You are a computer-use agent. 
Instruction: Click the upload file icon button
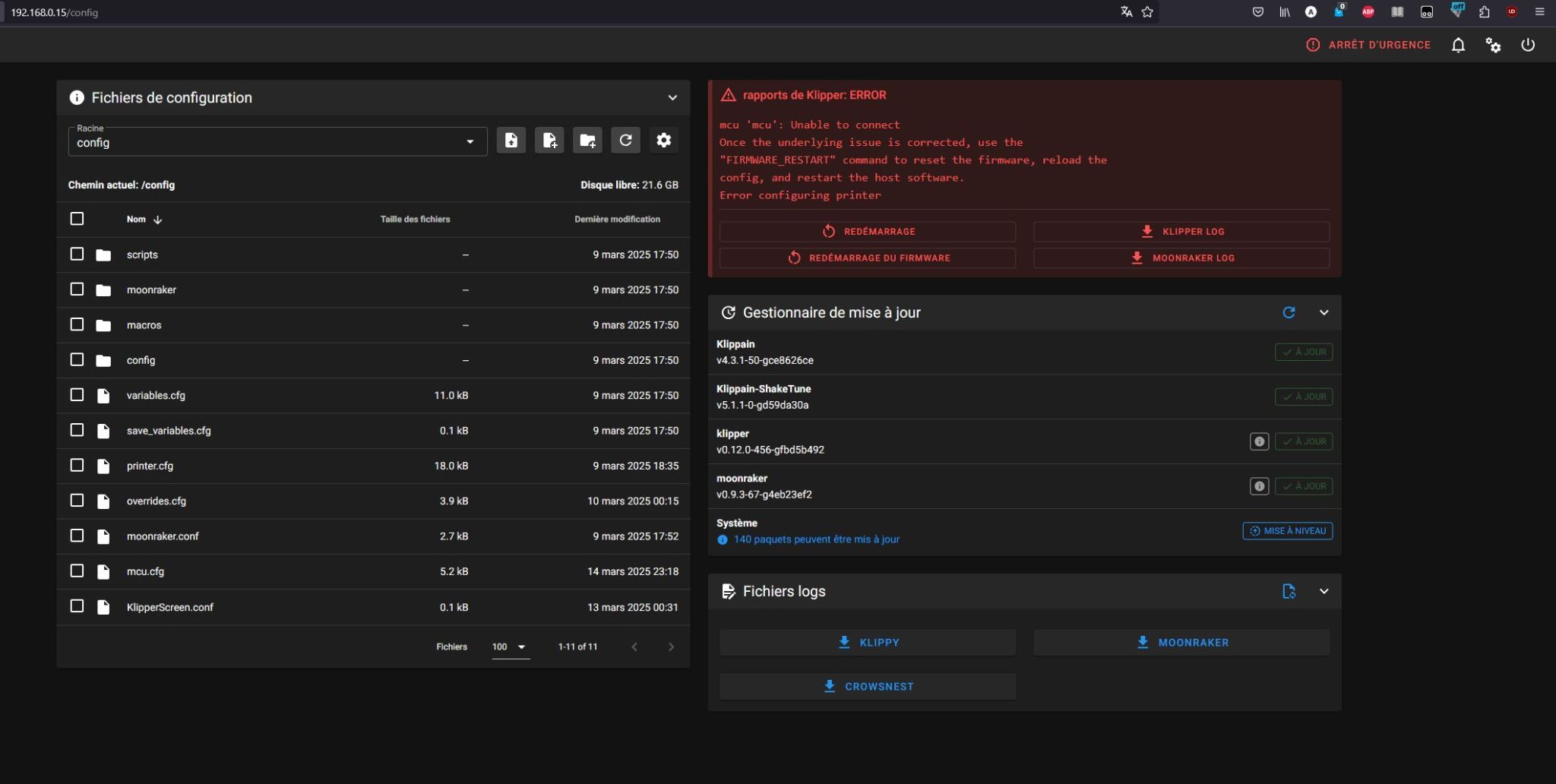tap(511, 141)
